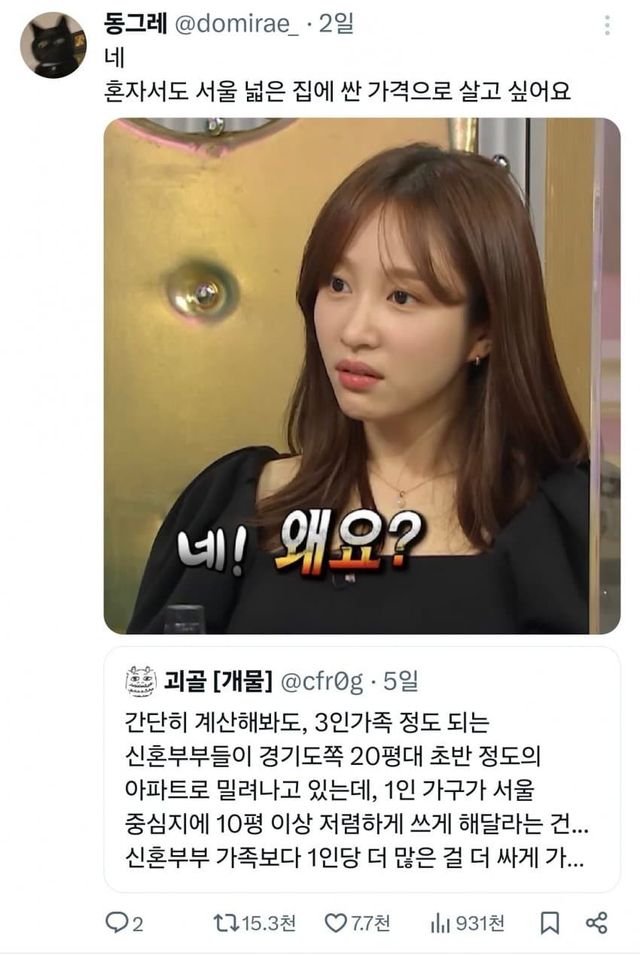
Task: Open view analytics bar chart icon
Action: [x=439, y=923]
